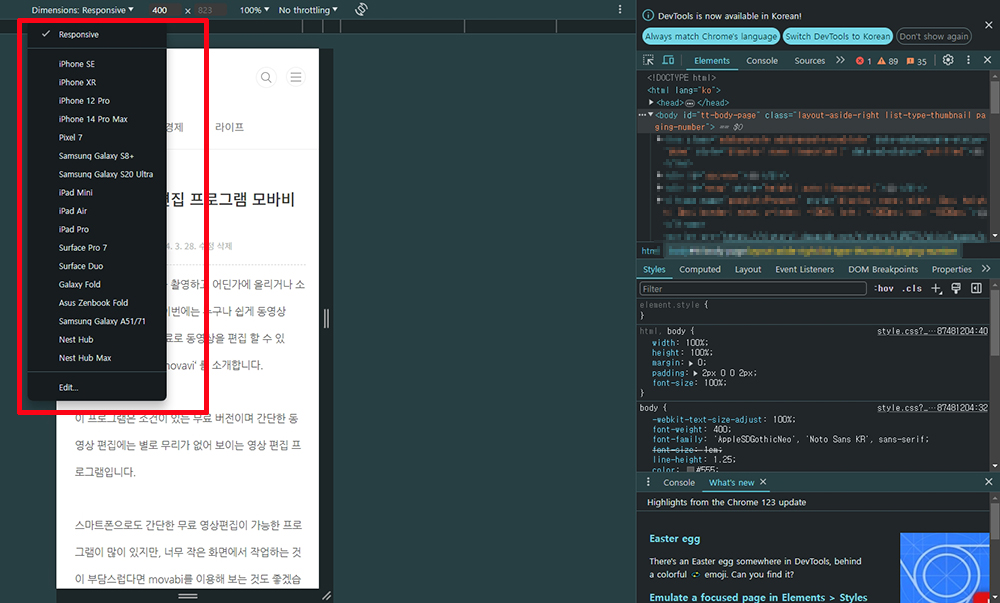Click the page search magnifier icon
The image size is (1000, 603).
(x=266, y=77)
